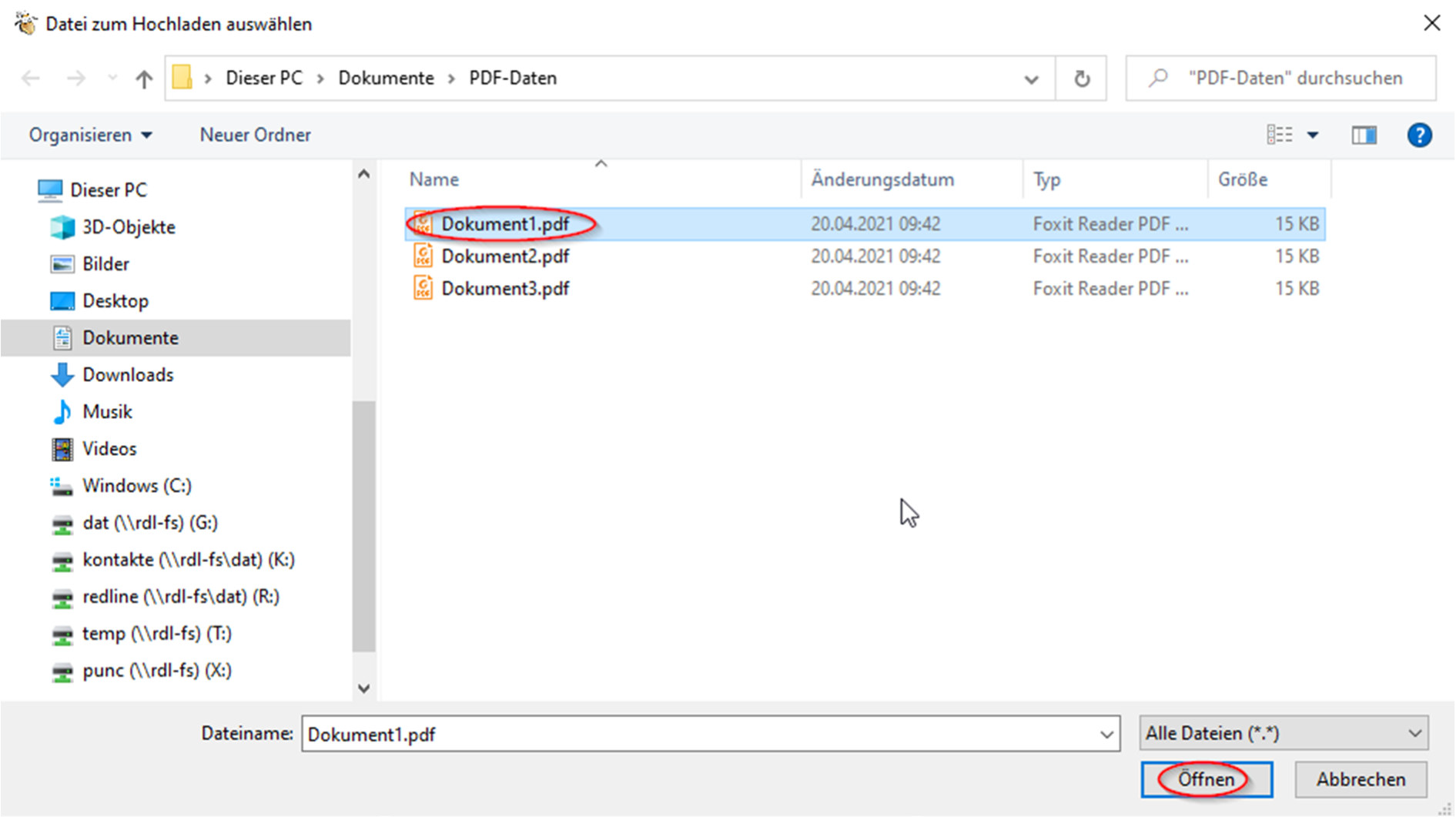Click the refresh folder icon
The height and width of the screenshot is (817, 1456).
pyautogui.click(x=1081, y=79)
